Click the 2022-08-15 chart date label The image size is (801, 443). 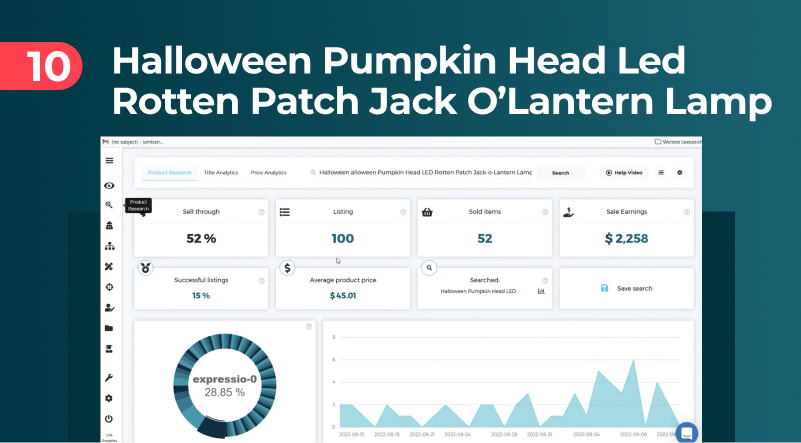click(354, 434)
